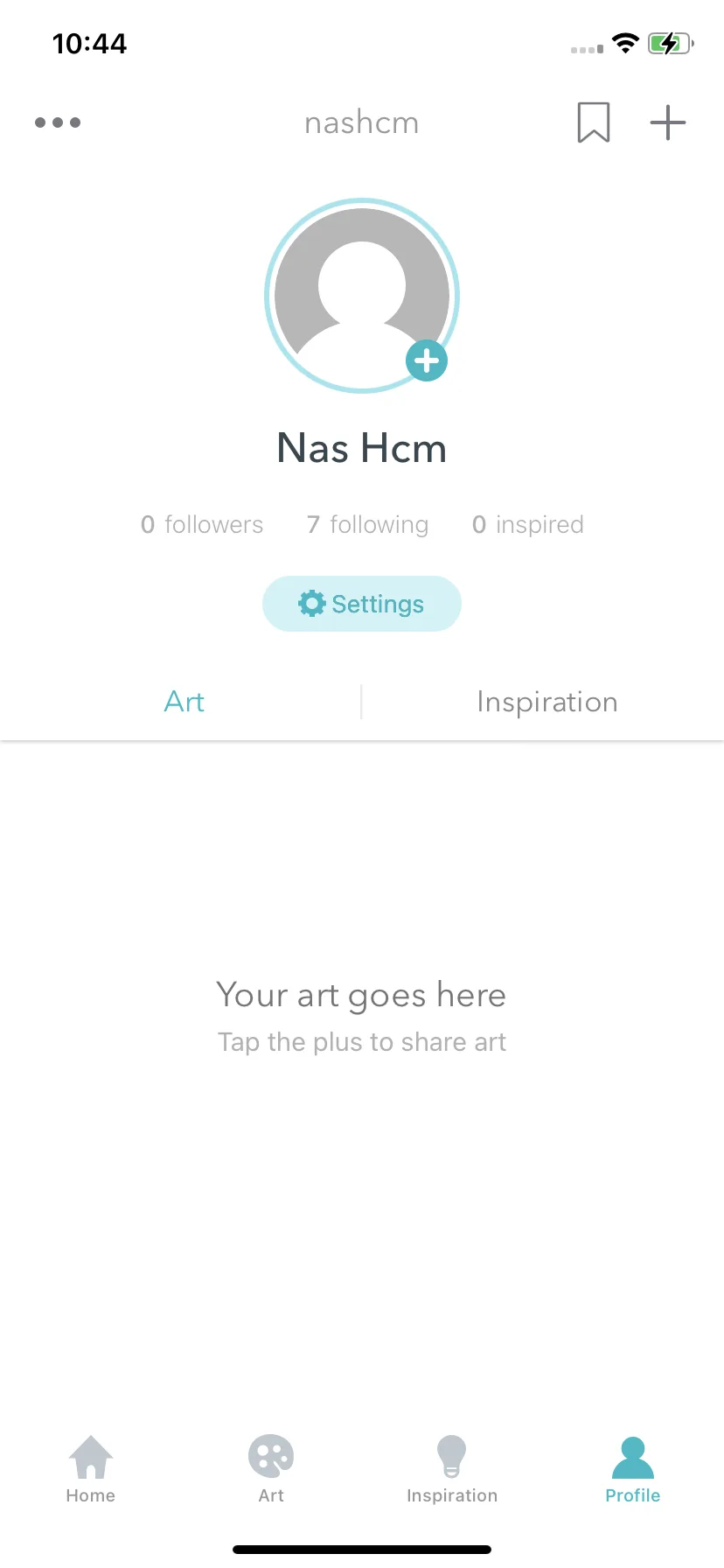724x1568 pixels.
Task: View the 0 inspired count
Action: click(x=528, y=524)
